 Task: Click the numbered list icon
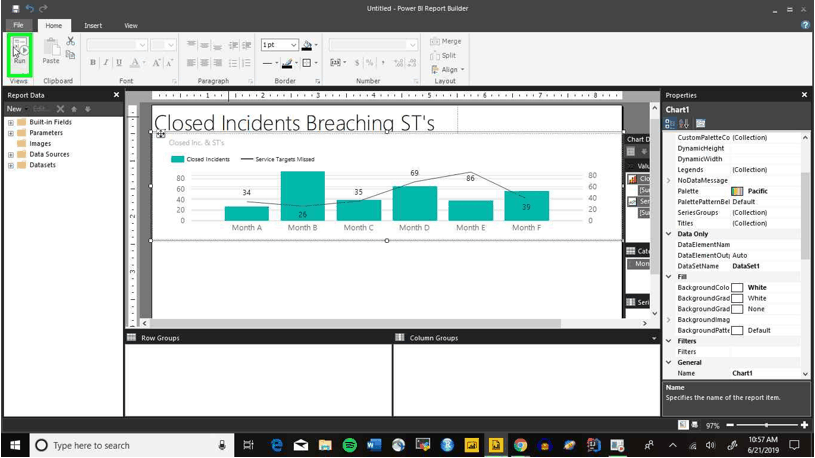tap(246, 63)
